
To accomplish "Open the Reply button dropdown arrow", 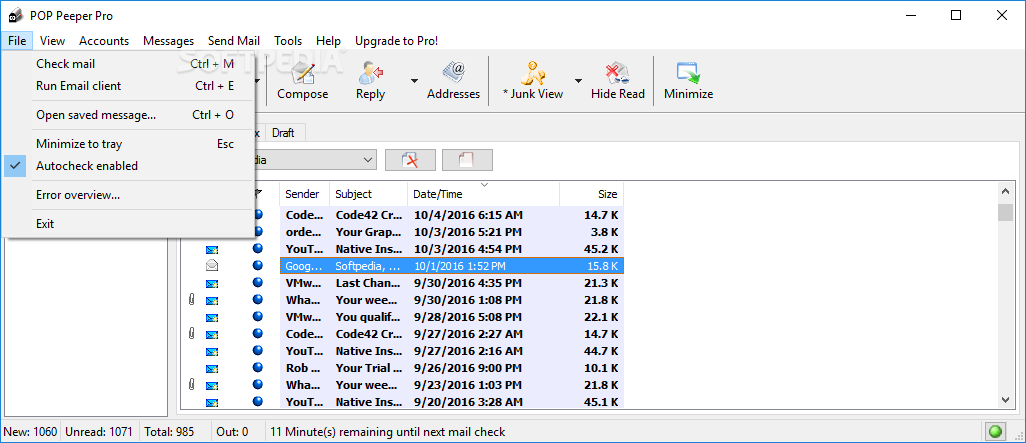I will tap(414, 80).
